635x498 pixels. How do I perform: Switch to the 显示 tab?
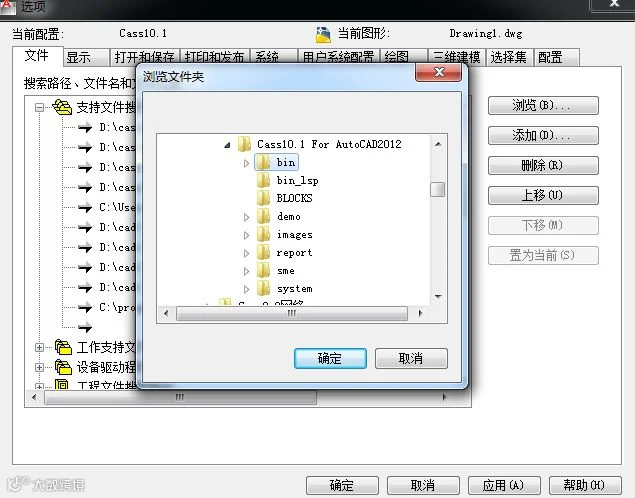[86, 57]
